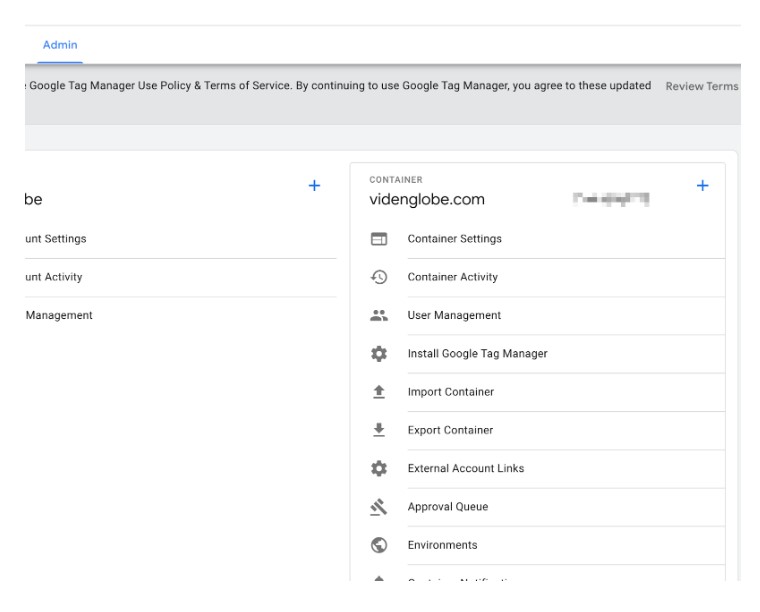Click the Container Settings window icon
The image size is (760, 612).
[379, 239]
